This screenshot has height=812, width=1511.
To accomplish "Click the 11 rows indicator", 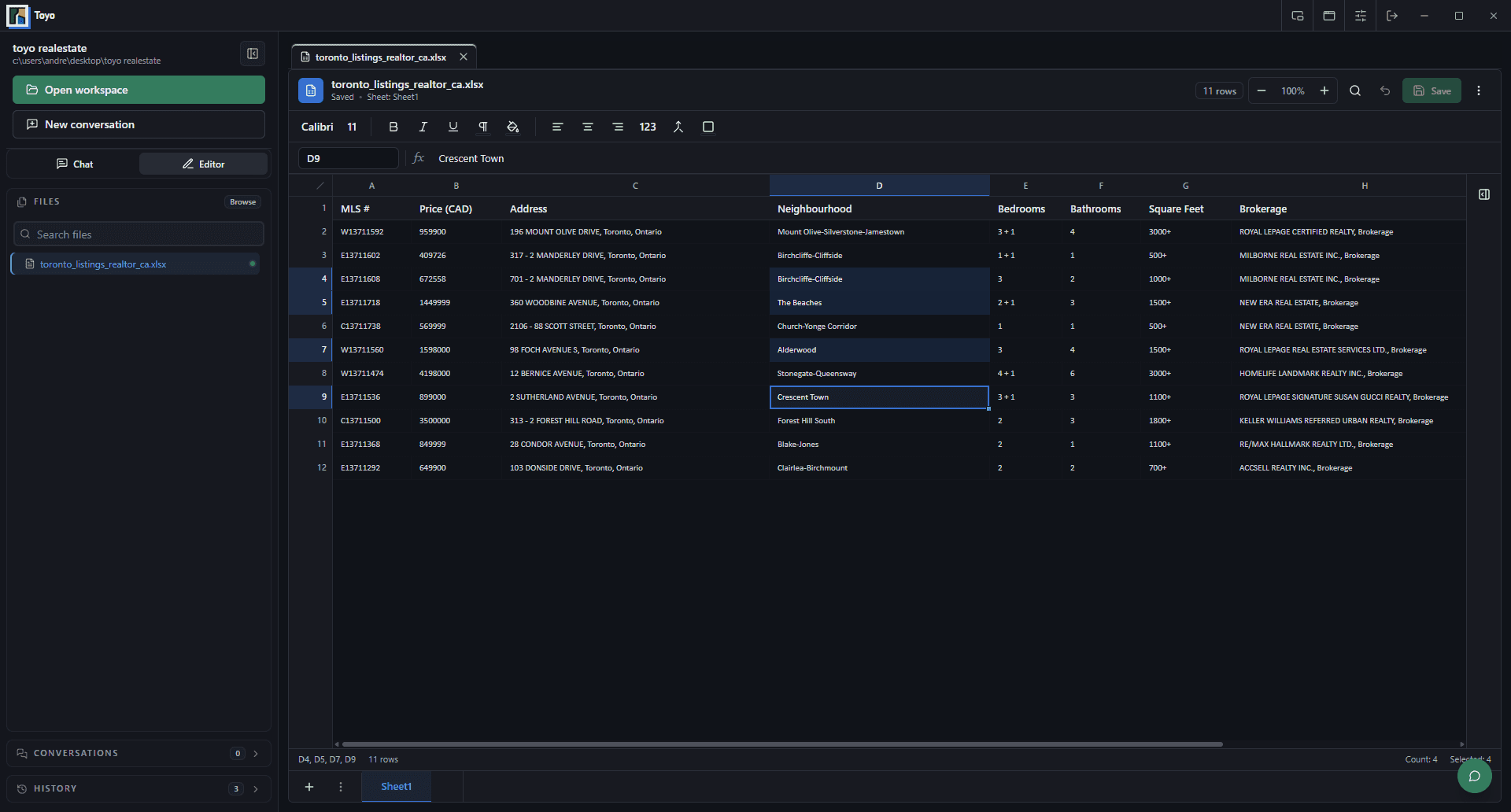I will pos(1219,90).
